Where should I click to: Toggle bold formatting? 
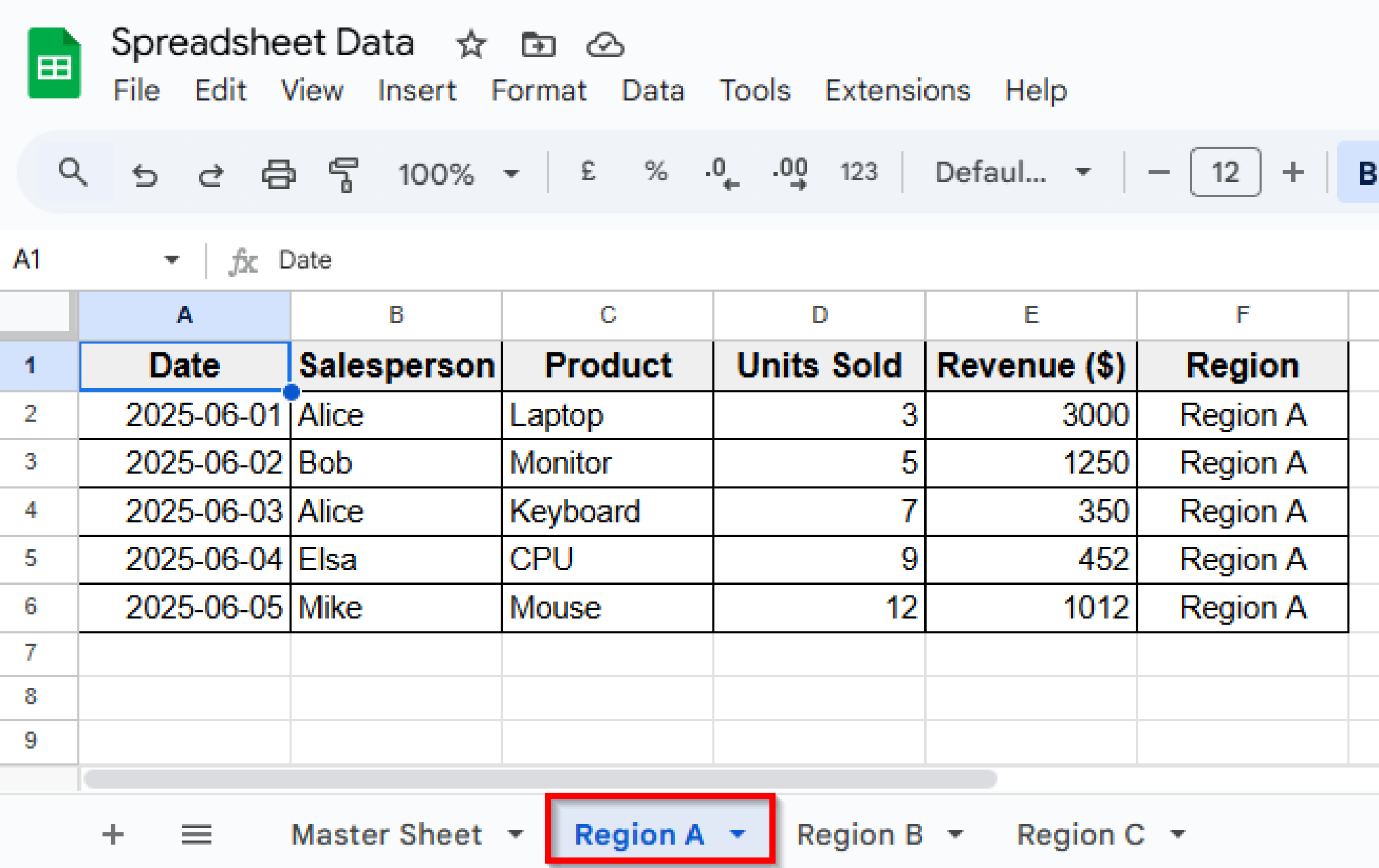(x=1367, y=173)
